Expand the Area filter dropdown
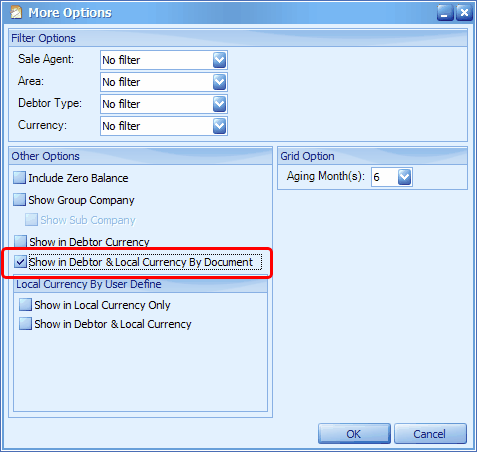Image resolution: width=477 pixels, height=452 pixels. (x=219, y=82)
